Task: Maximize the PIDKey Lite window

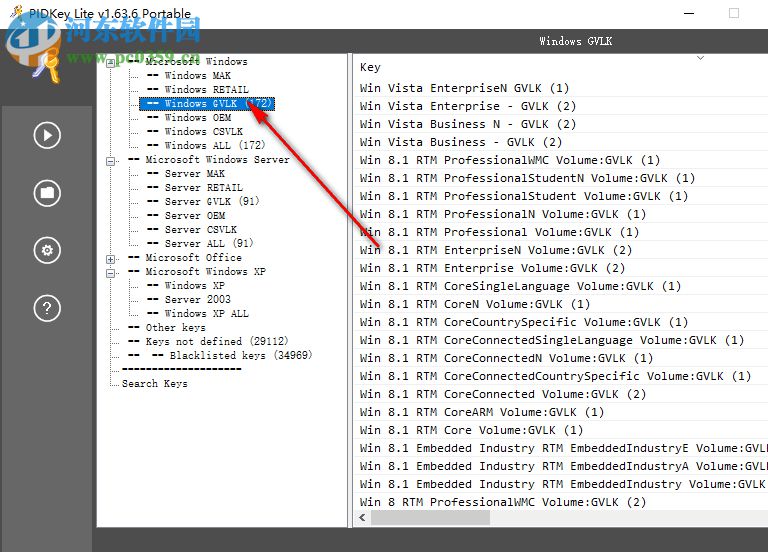Action: 734,13
